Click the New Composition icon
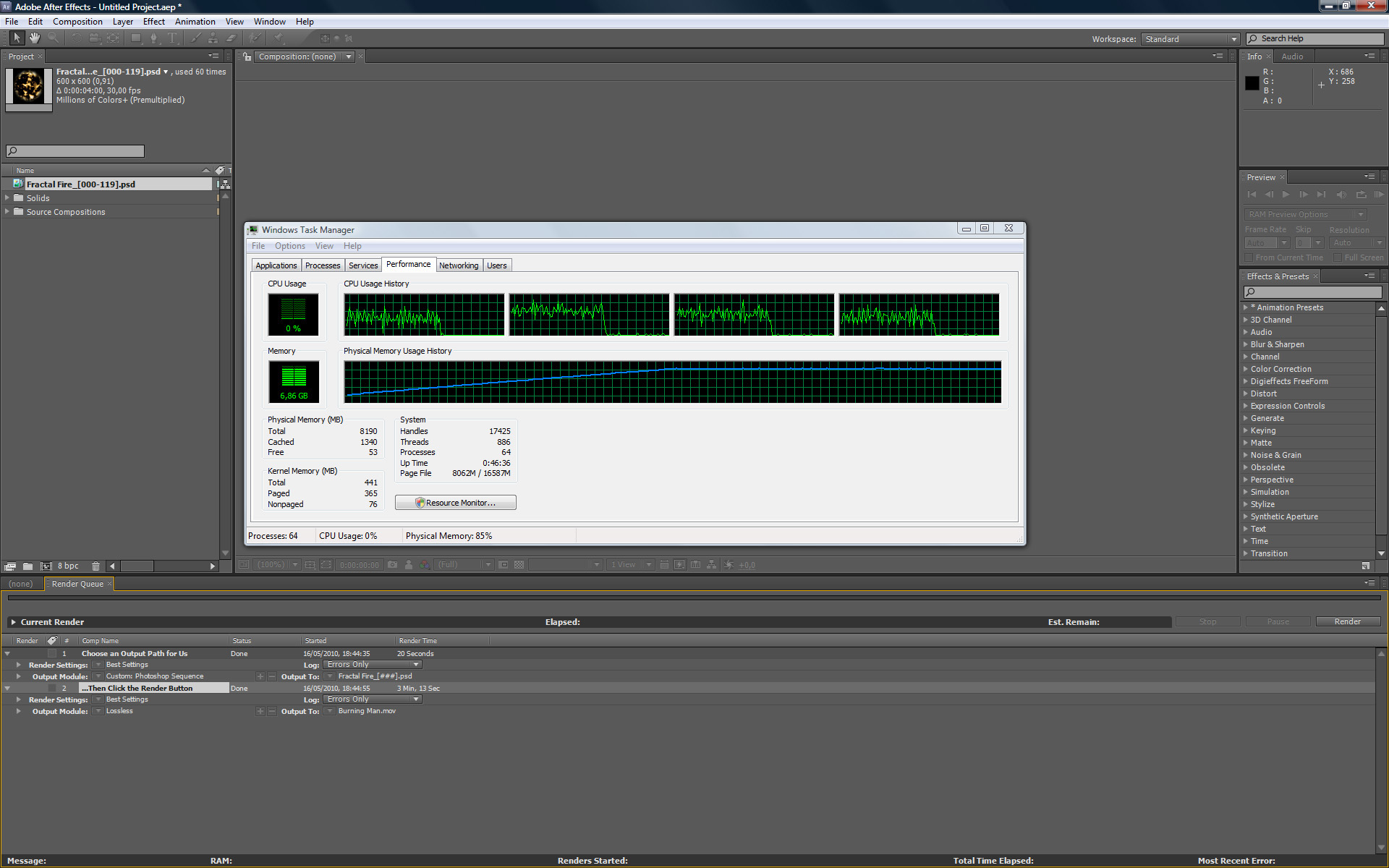This screenshot has width=1389, height=868. click(x=46, y=566)
